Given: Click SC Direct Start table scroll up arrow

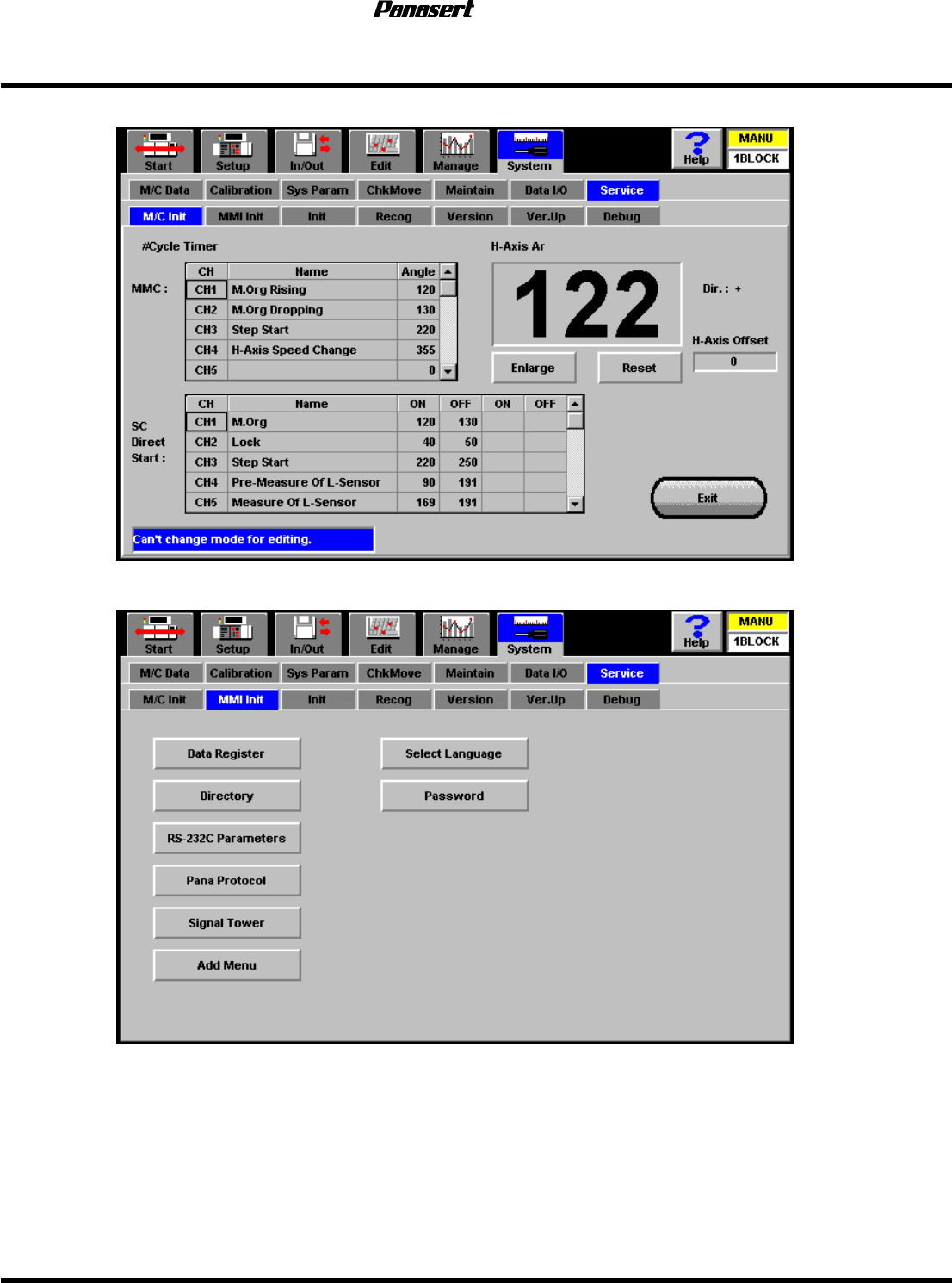Looking at the screenshot, I should (x=576, y=404).
